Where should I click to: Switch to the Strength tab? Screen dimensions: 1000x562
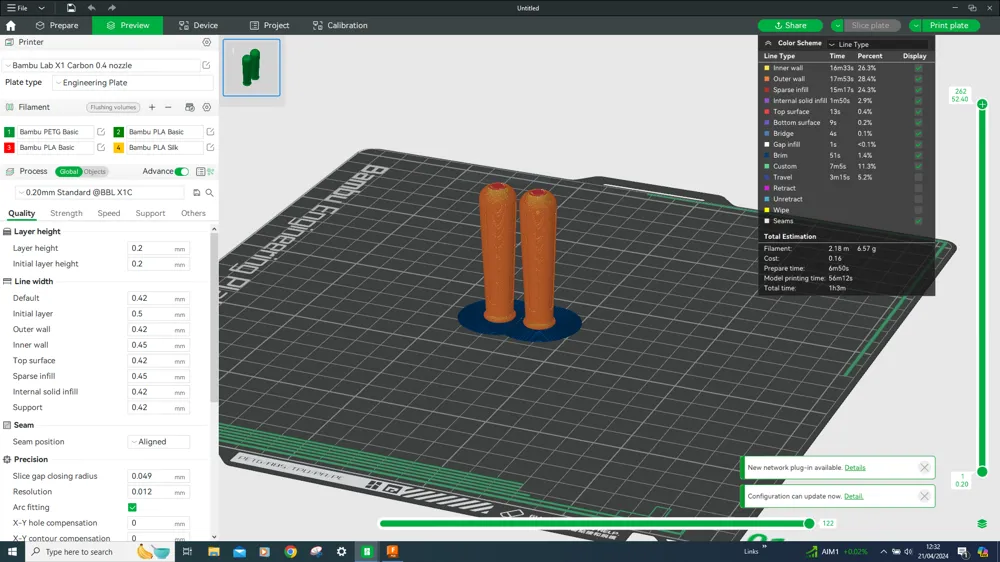(66, 213)
